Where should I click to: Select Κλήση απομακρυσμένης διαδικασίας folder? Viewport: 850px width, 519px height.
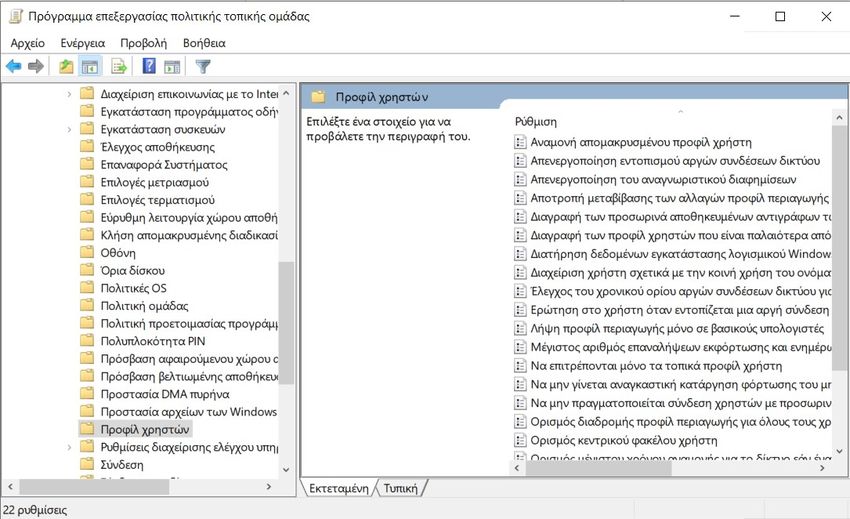(189, 235)
